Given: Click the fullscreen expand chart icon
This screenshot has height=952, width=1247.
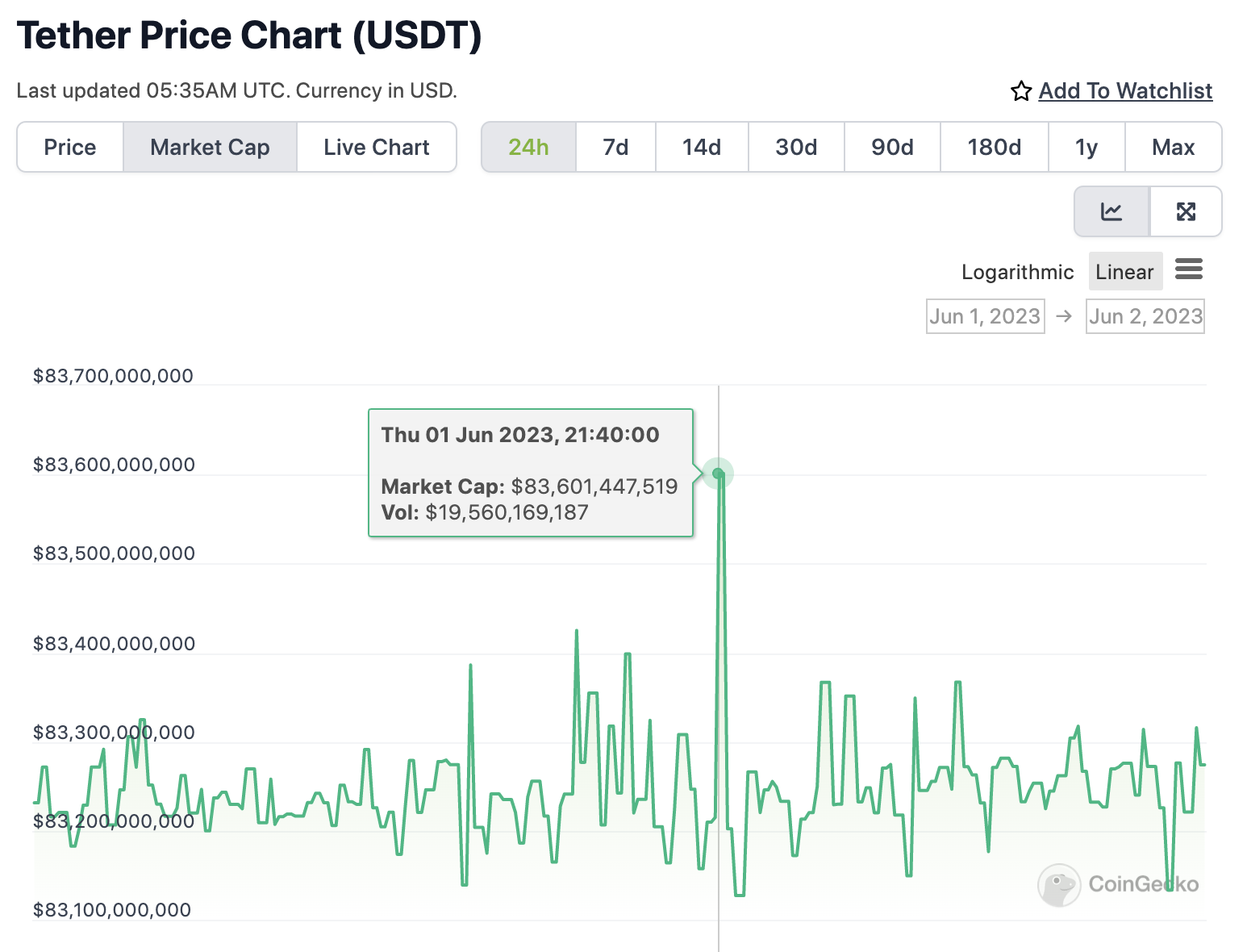Looking at the screenshot, I should pyautogui.click(x=1186, y=211).
